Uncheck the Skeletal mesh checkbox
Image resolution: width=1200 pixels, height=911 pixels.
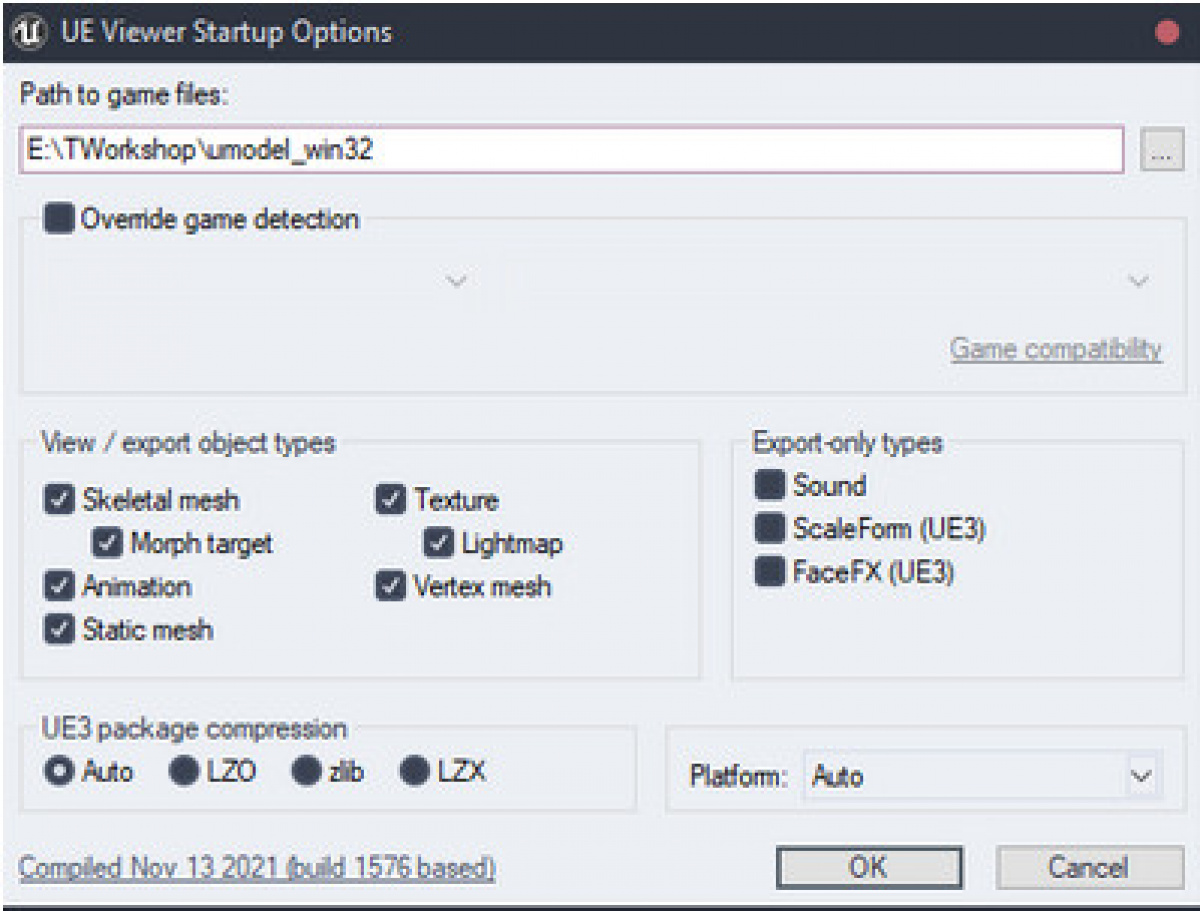tap(59, 499)
